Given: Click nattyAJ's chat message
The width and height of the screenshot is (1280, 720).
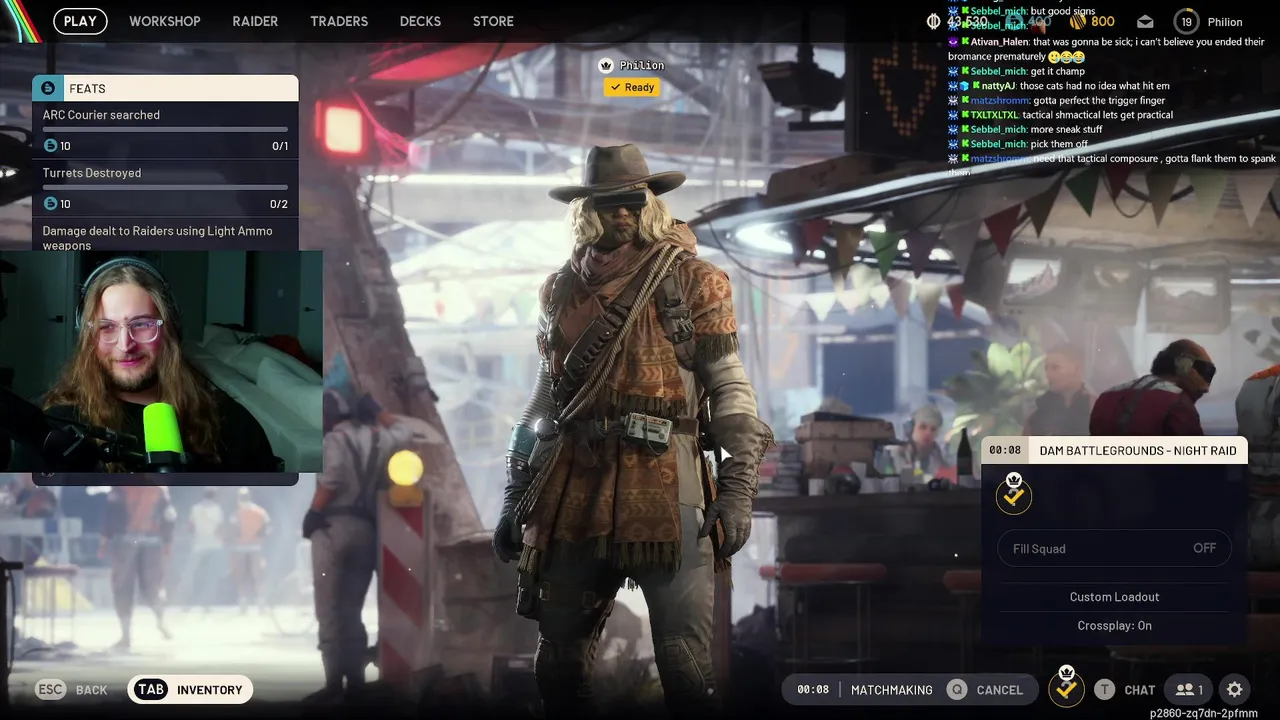Looking at the screenshot, I should pos(1059,86).
